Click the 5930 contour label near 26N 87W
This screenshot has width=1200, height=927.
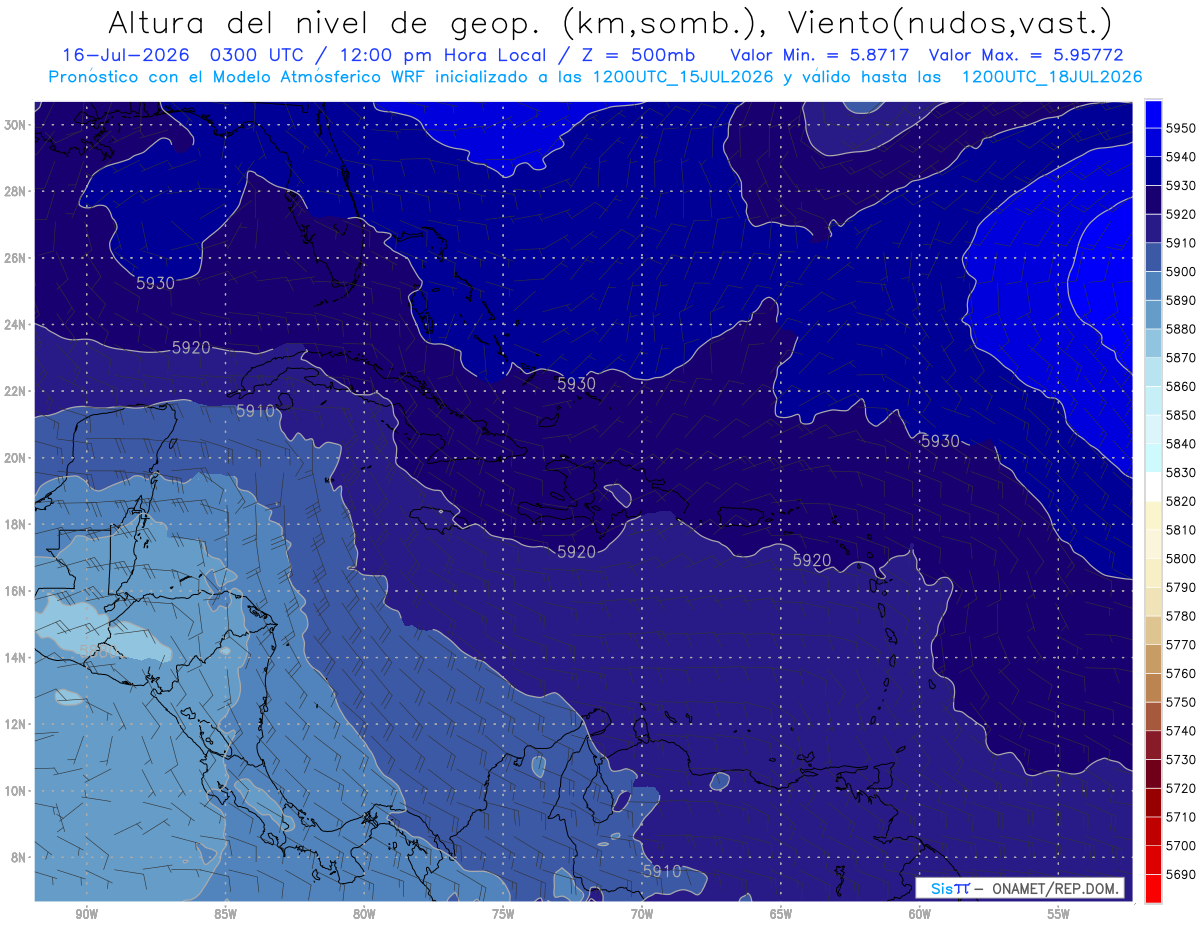click(x=156, y=283)
